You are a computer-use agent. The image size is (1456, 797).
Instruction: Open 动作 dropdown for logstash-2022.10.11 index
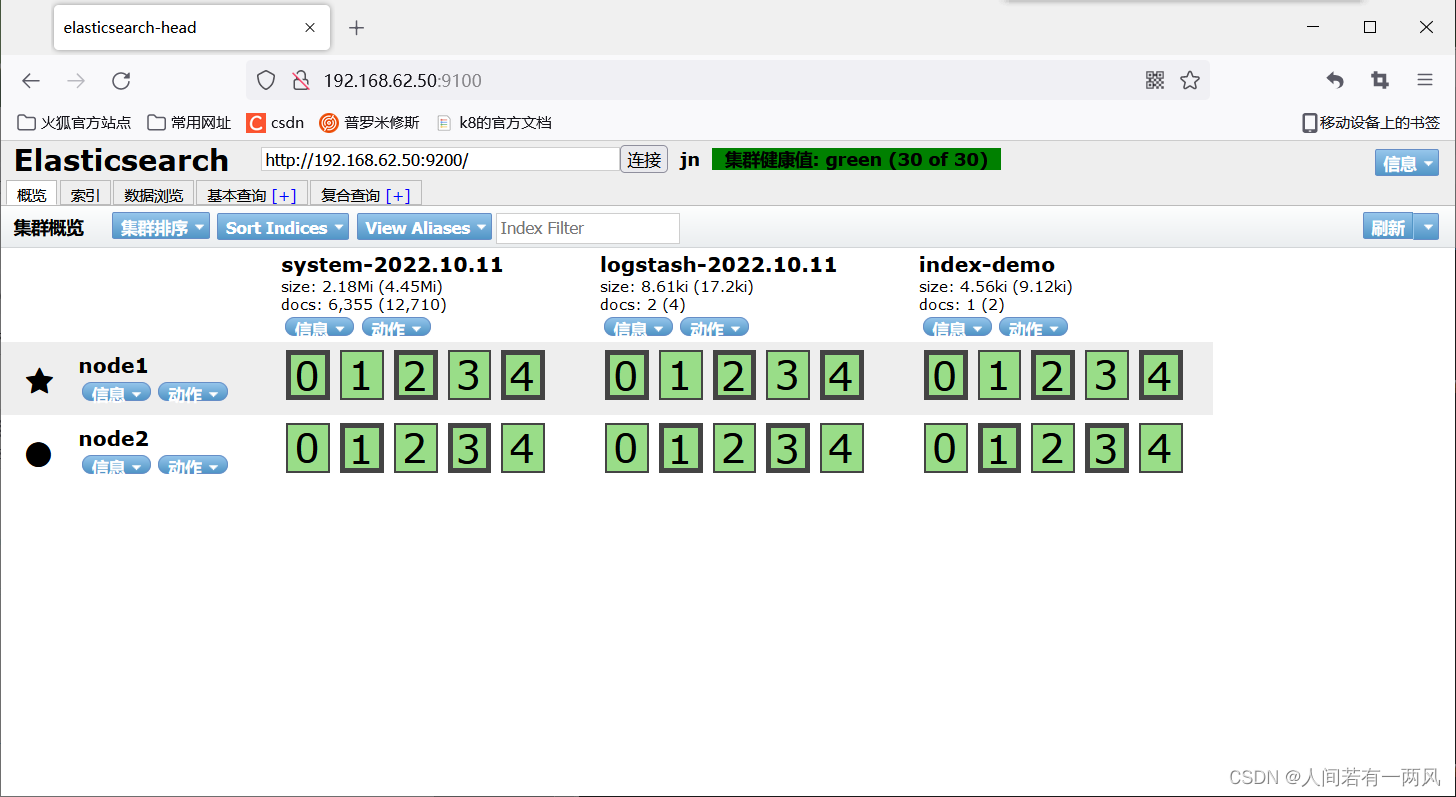point(714,328)
